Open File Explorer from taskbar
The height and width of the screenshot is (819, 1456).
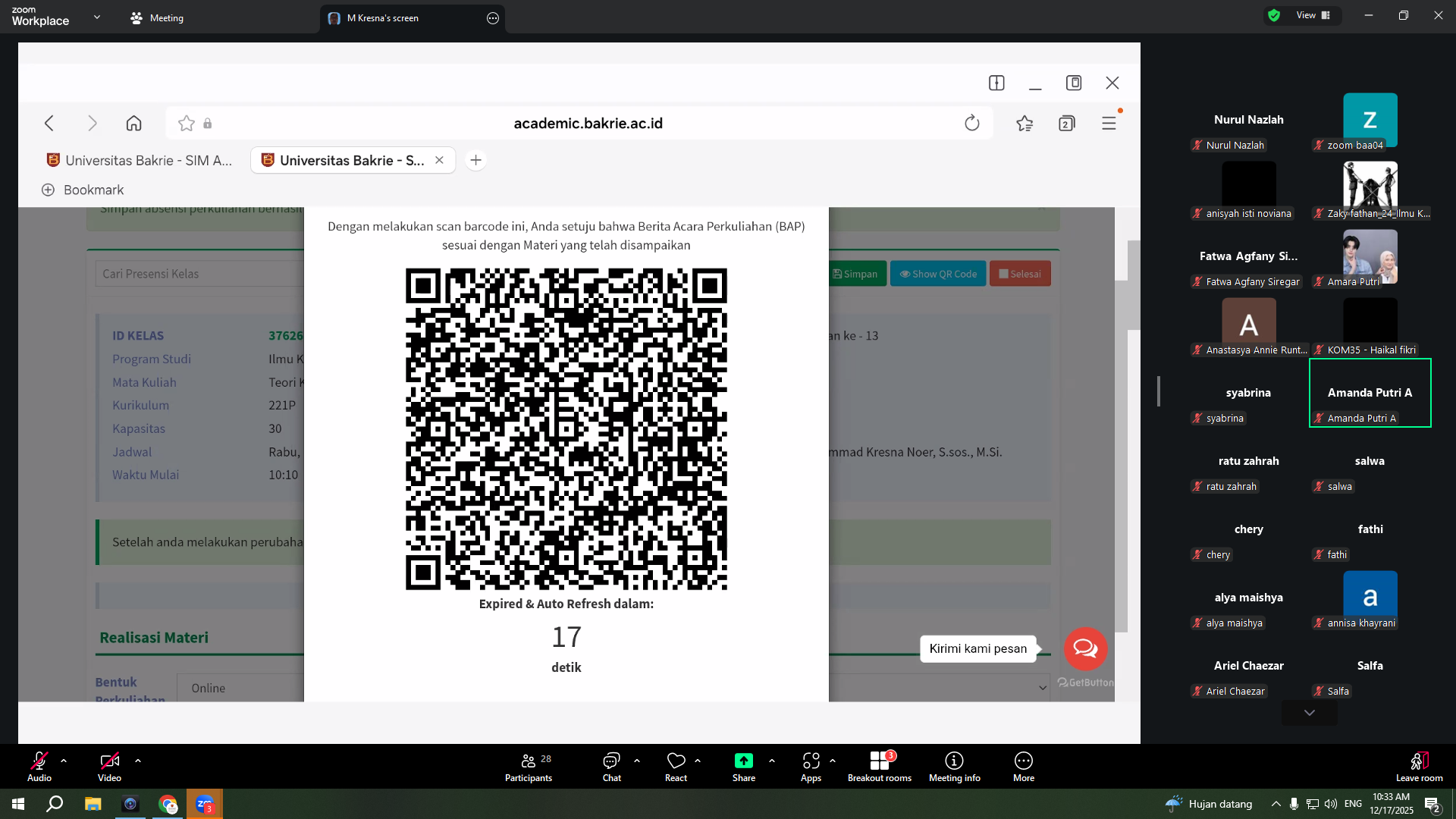pyautogui.click(x=93, y=804)
